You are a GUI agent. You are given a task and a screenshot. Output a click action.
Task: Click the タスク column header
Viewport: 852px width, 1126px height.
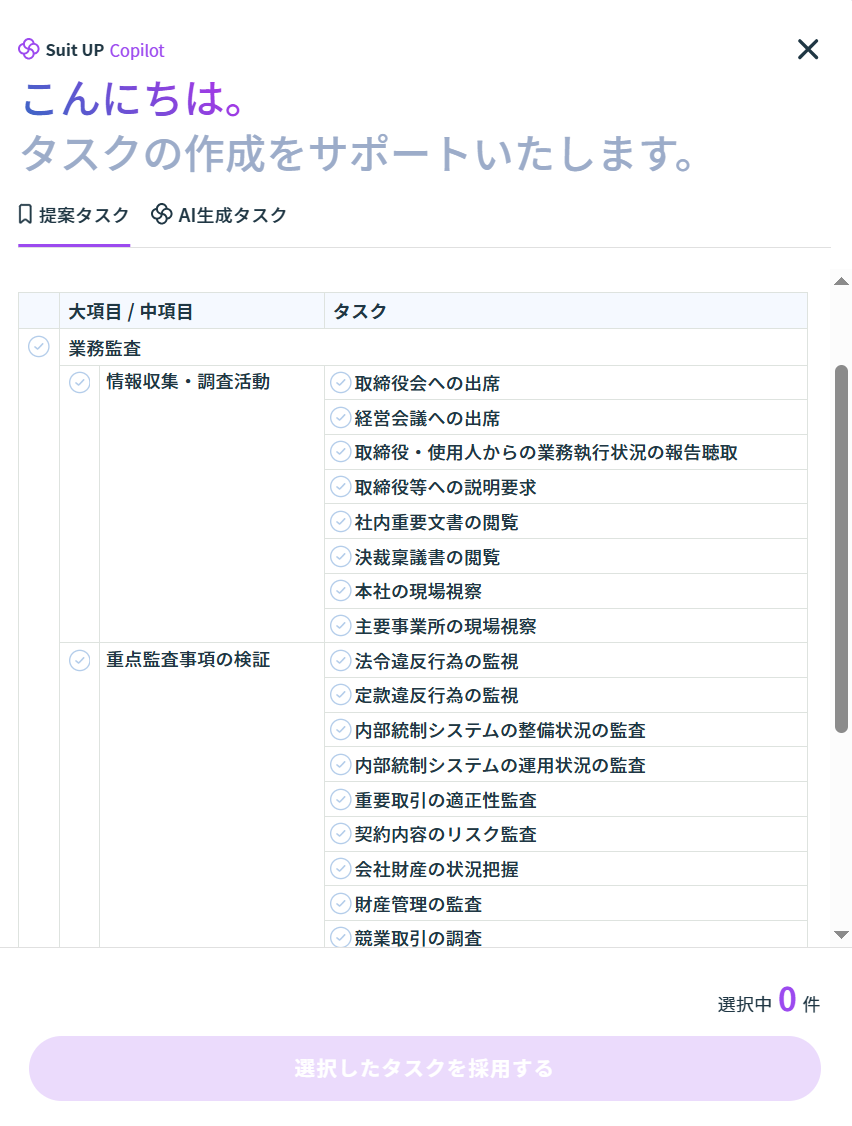(360, 311)
